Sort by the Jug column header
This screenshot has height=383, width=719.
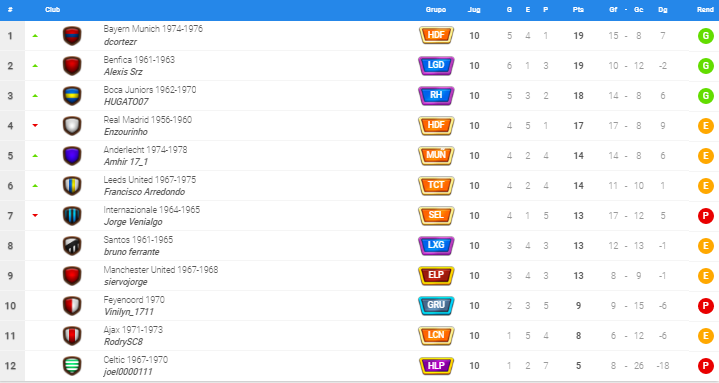(474, 10)
